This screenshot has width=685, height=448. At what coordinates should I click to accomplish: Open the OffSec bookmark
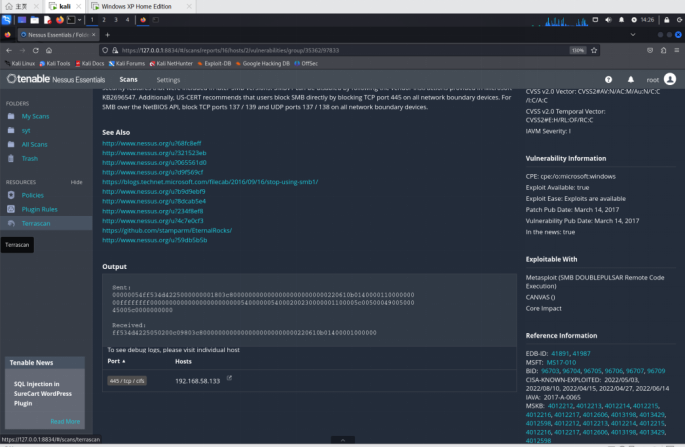tap(306, 63)
